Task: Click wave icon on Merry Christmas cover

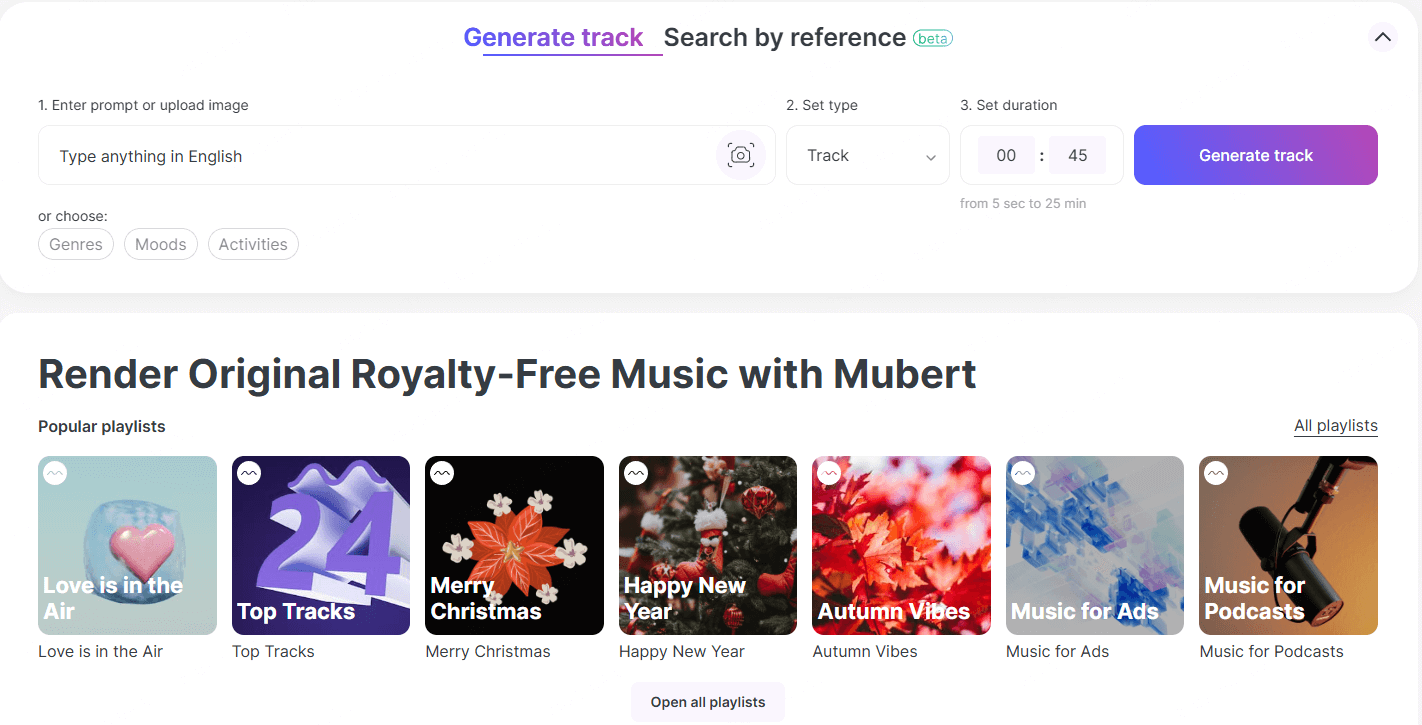Action: tap(442, 474)
